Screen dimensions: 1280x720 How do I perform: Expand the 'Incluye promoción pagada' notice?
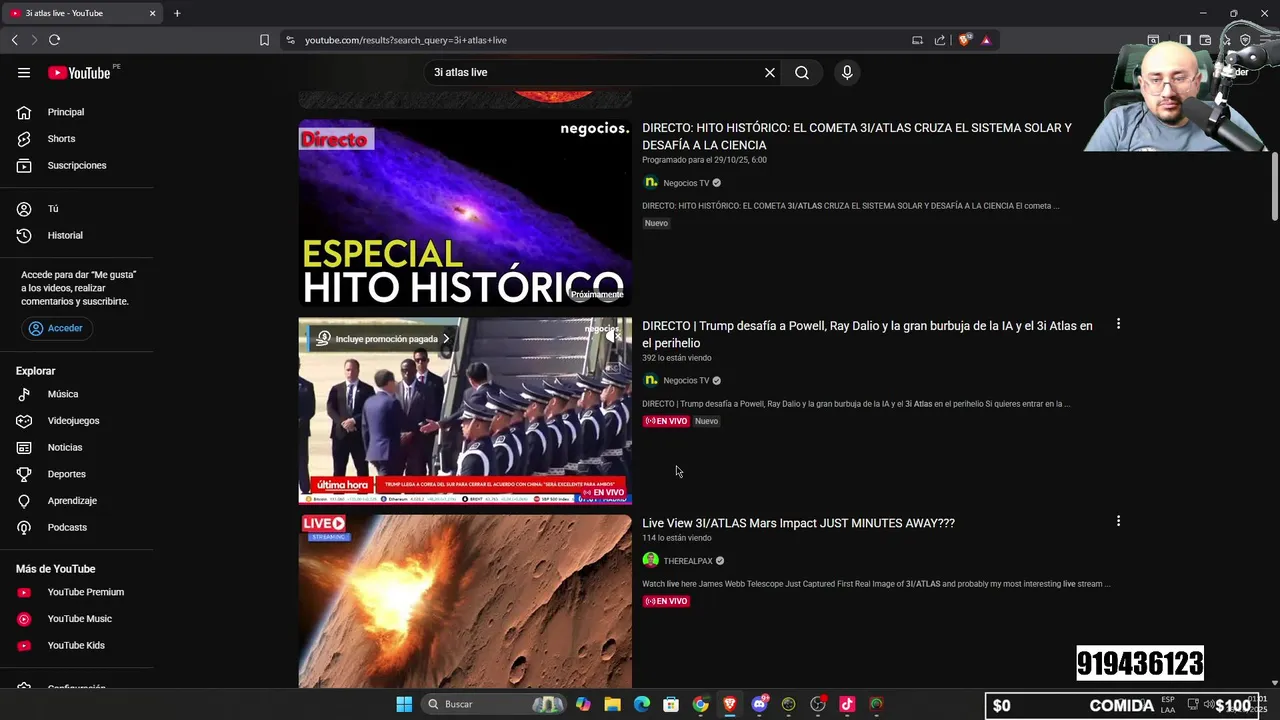[383, 339]
